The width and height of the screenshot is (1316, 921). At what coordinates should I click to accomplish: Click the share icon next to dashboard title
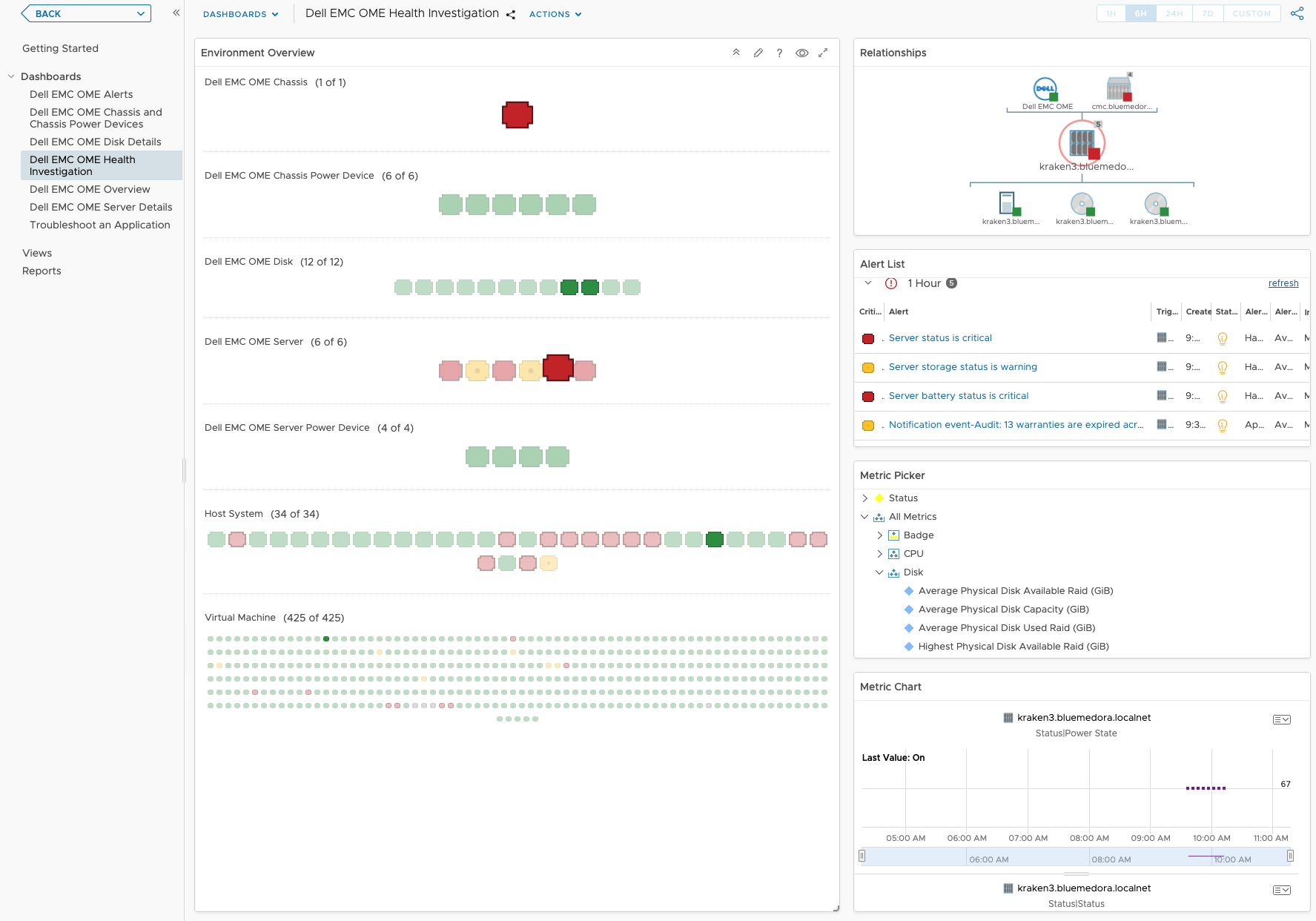(x=511, y=14)
